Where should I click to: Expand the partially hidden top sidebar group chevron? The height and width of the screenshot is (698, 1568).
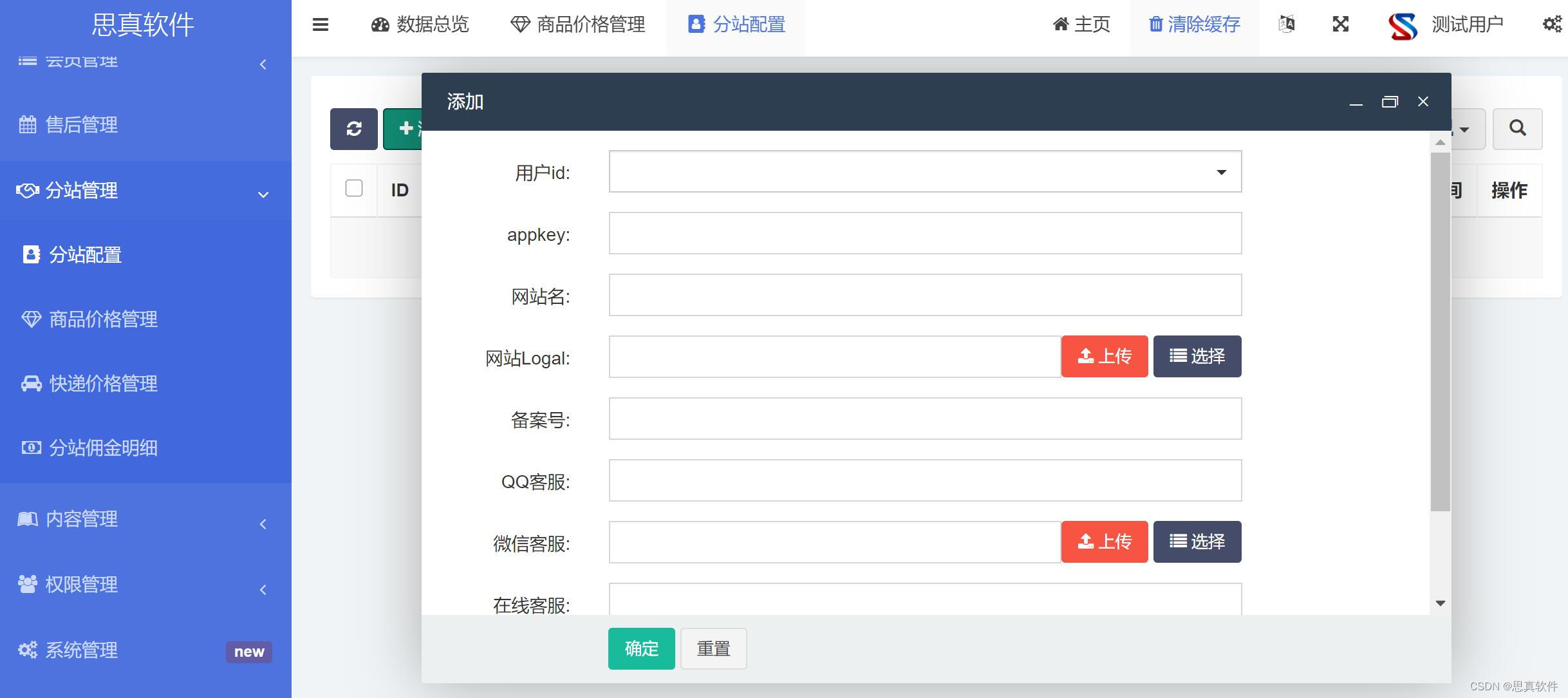[263, 64]
